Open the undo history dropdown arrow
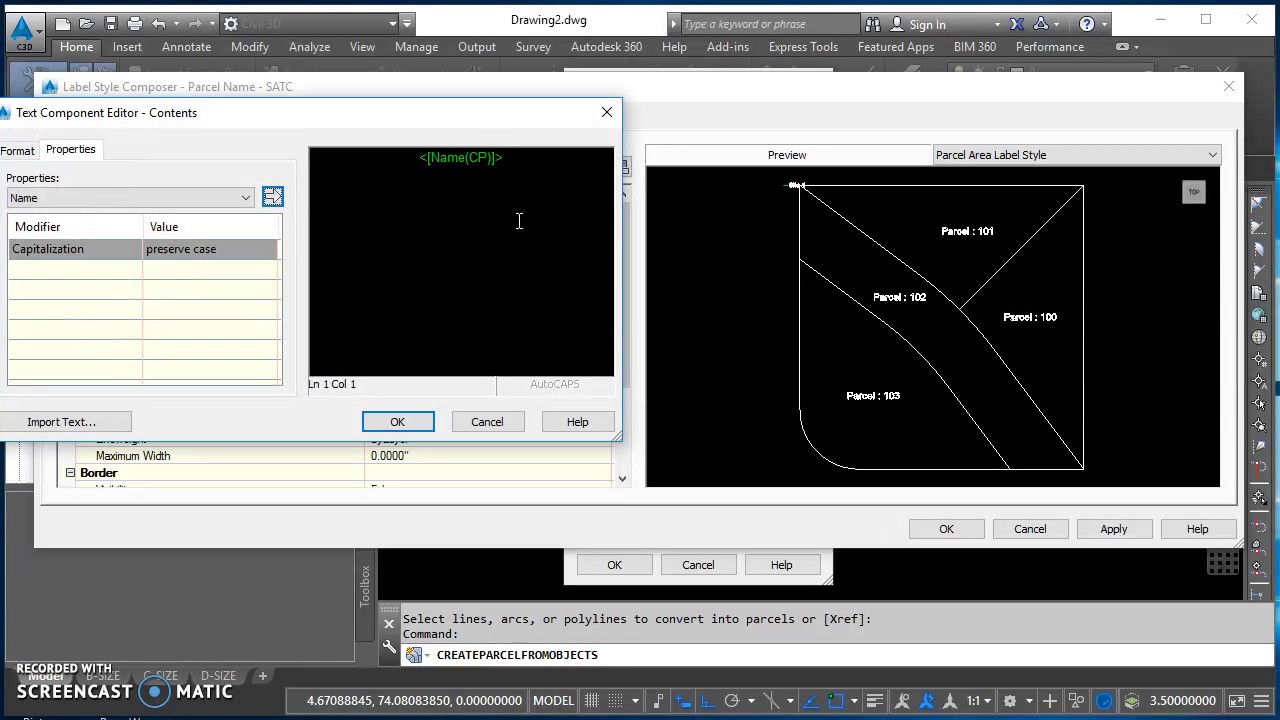The width and height of the screenshot is (1280, 720). (x=176, y=24)
